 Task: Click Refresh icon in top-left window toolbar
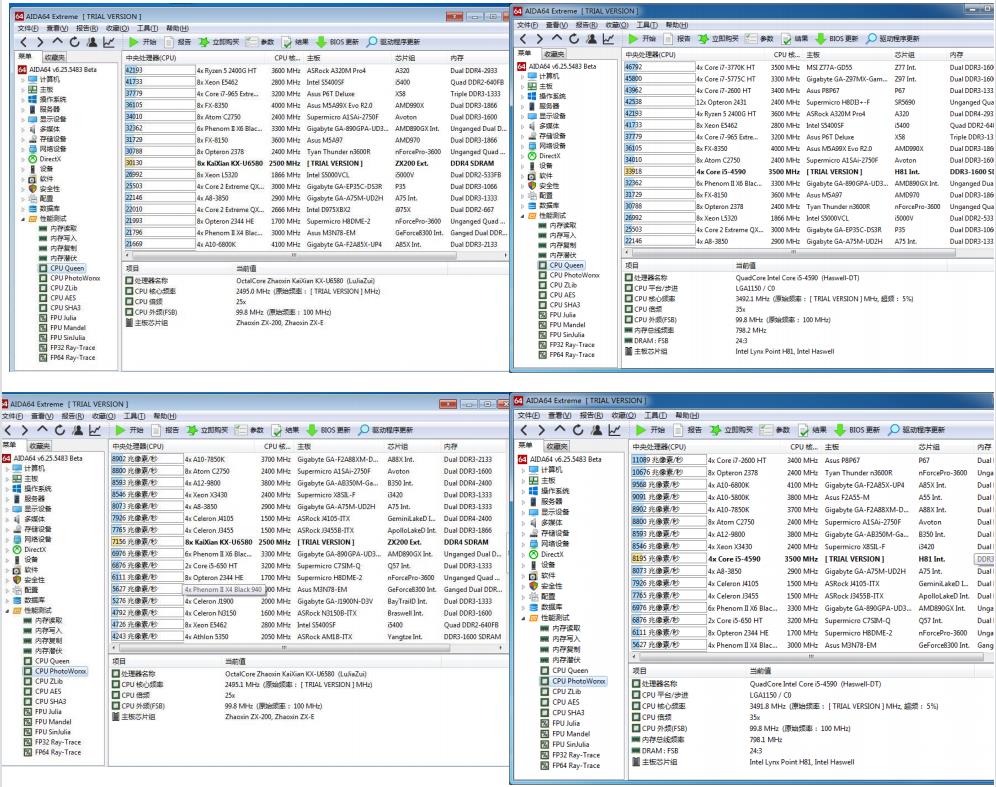[74, 42]
